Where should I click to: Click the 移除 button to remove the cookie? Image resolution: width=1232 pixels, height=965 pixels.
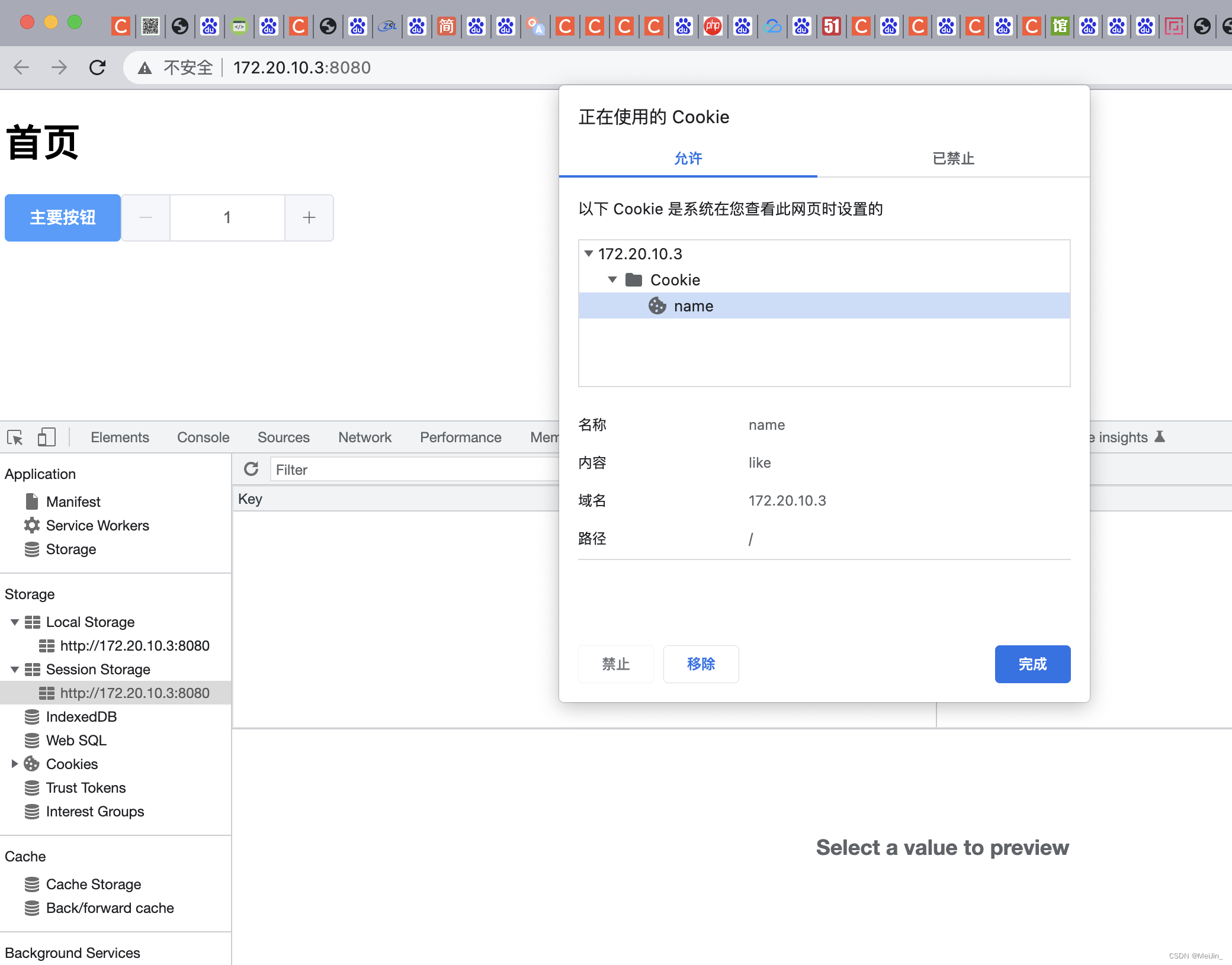701,664
